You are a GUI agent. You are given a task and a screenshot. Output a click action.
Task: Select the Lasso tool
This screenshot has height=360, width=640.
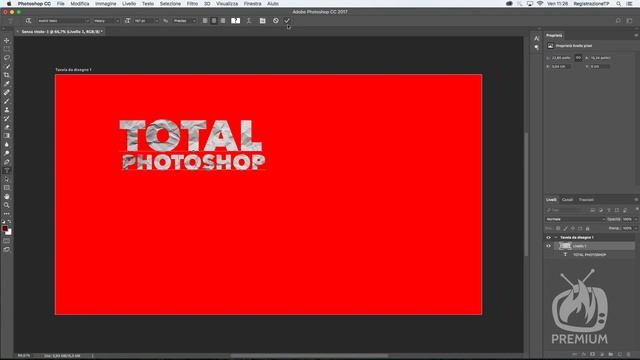(7, 58)
